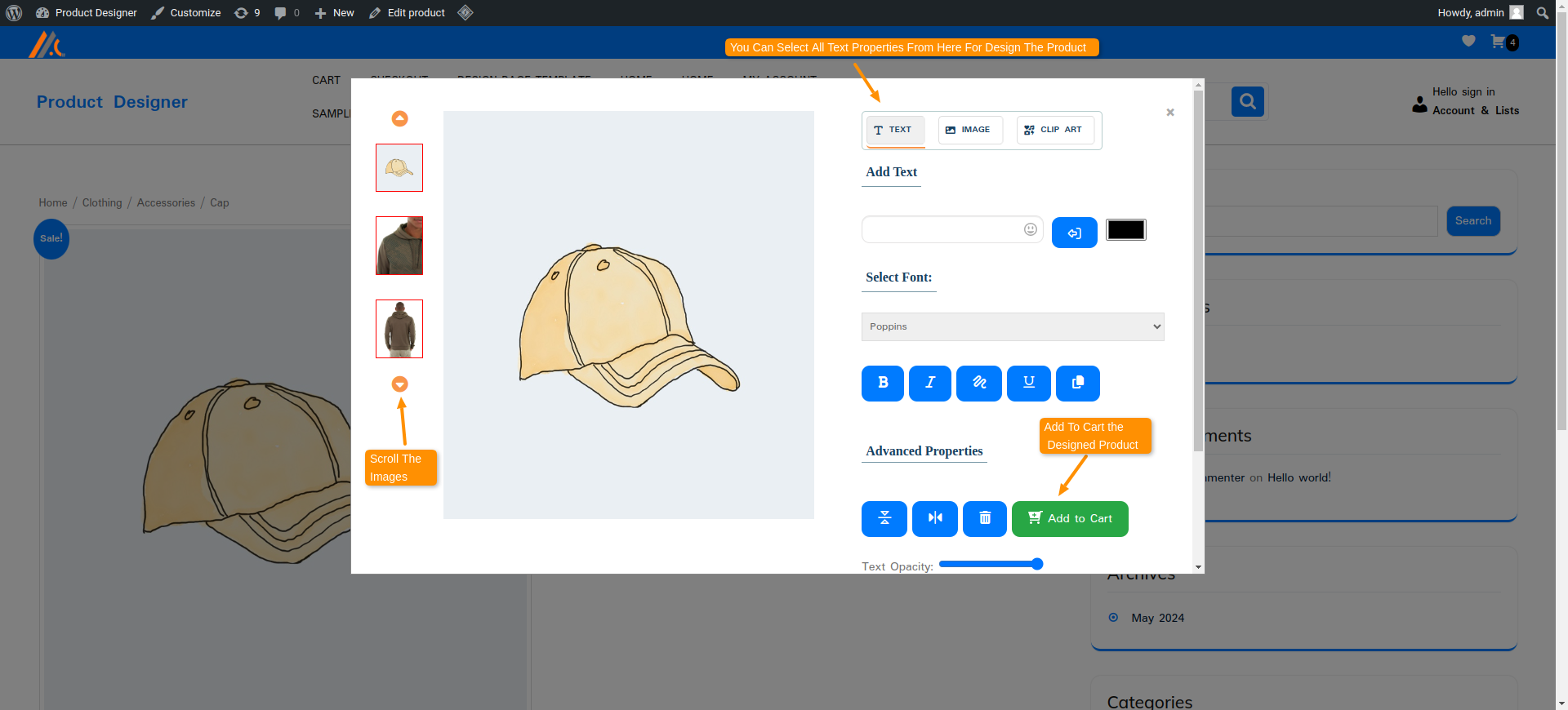Open the Howdy, admin account menu

coord(1480,13)
